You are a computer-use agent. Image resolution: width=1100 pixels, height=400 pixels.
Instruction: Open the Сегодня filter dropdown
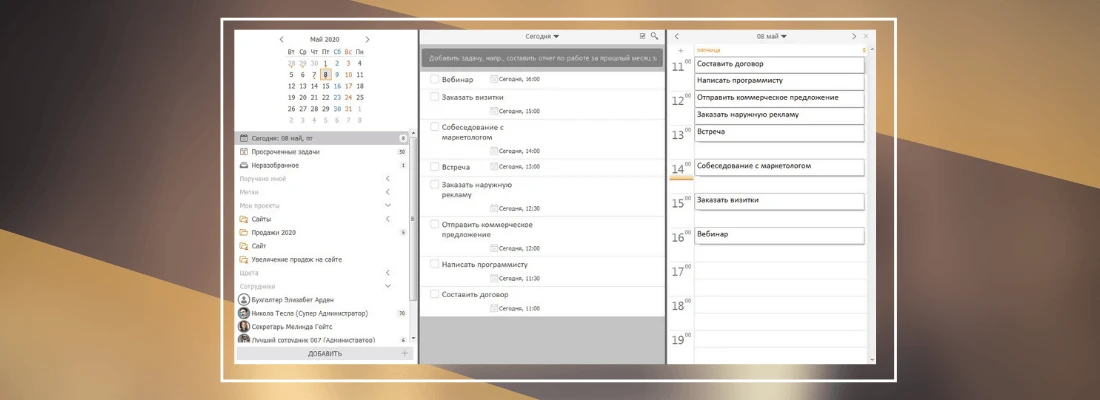[542, 36]
